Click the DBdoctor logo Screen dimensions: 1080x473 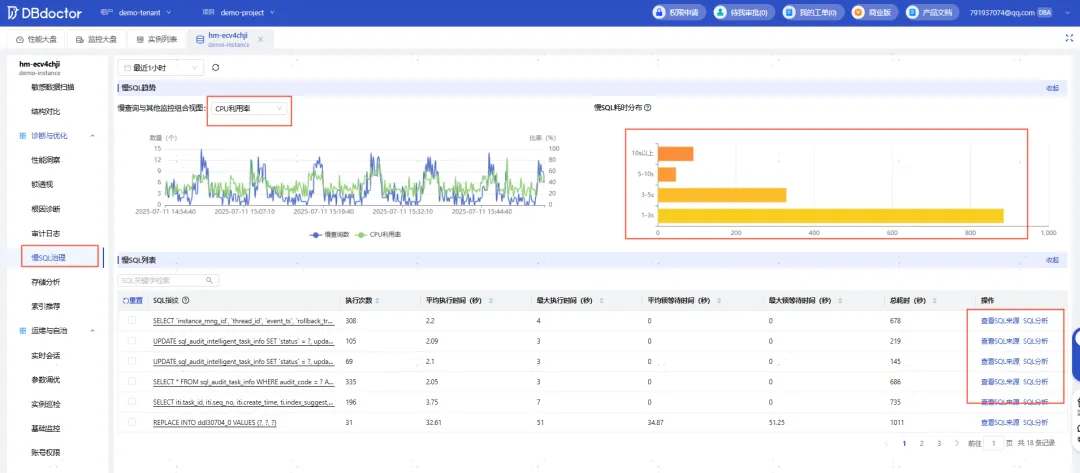[x=44, y=12]
